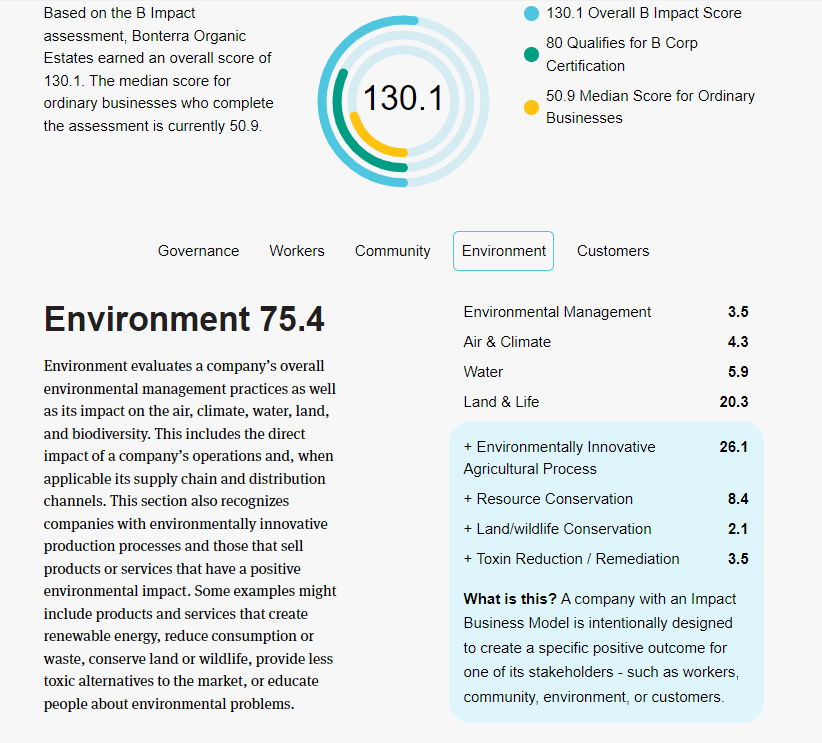Click the '130.1 Overall B Impact Score' legend text
The height and width of the screenshot is (743, 822).
644,13
